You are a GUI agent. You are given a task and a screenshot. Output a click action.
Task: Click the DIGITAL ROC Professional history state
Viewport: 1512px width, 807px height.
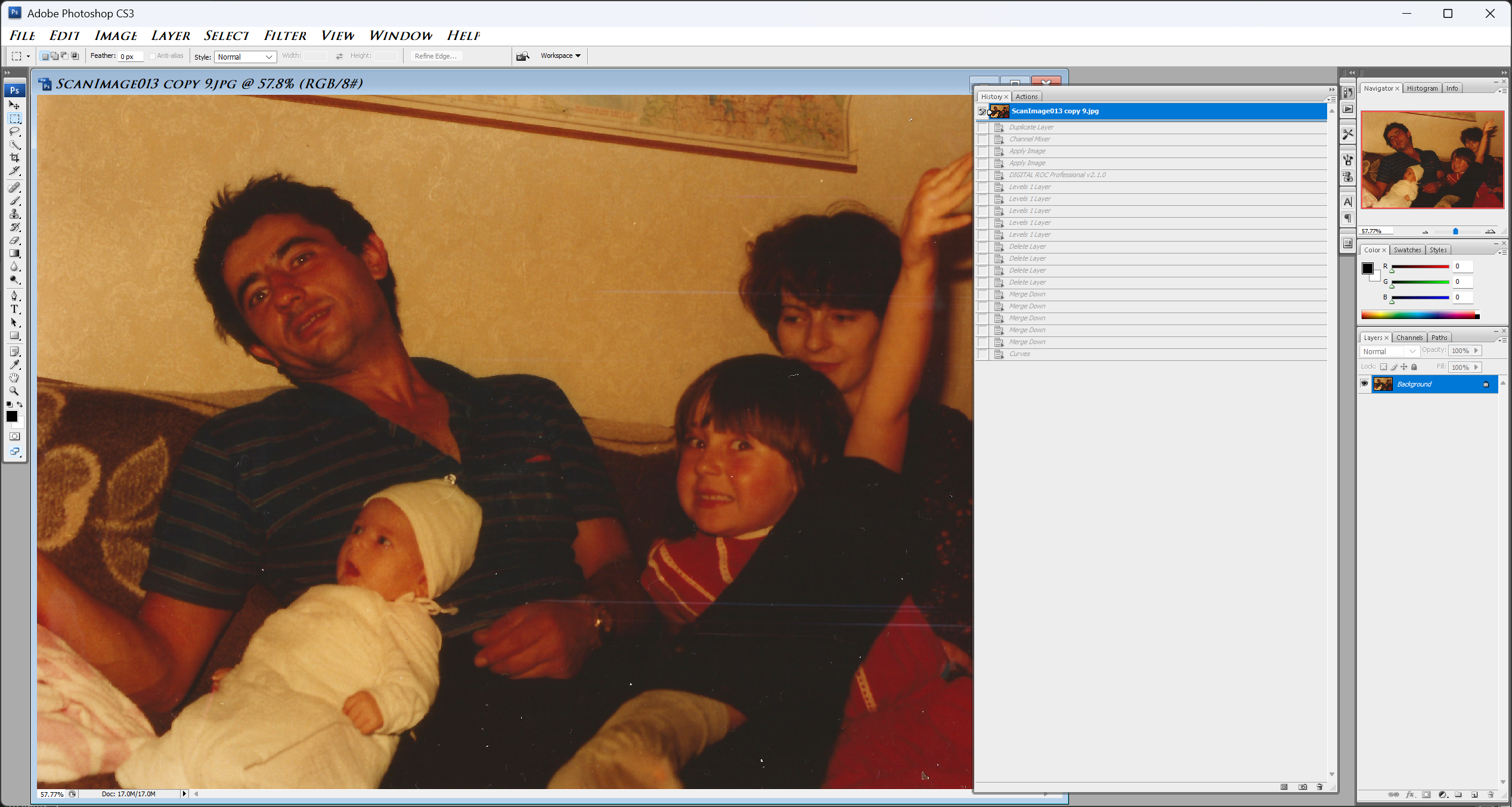point(1056,175)
